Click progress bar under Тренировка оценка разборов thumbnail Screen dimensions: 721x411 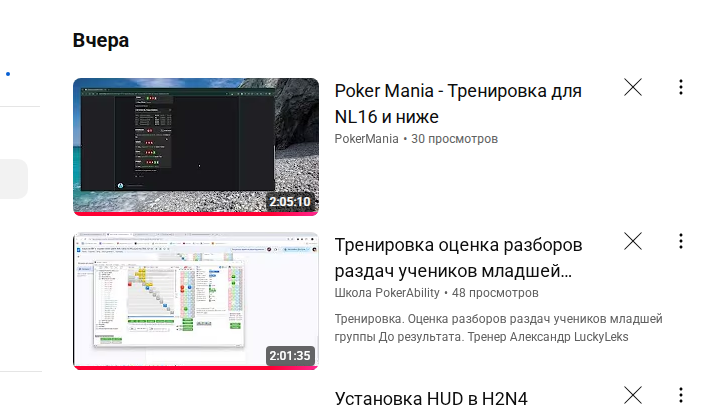196,367
